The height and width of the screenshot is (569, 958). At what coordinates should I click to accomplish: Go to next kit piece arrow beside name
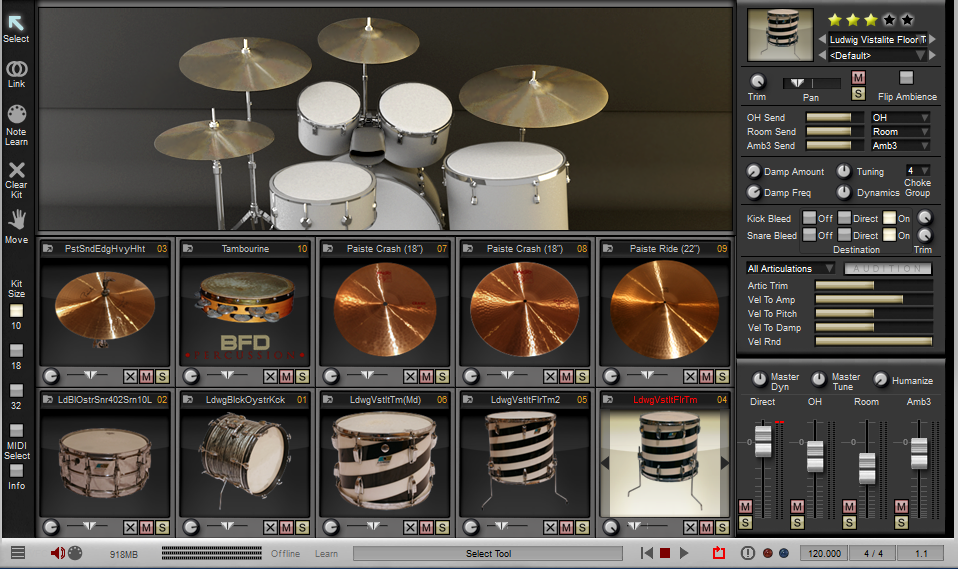[933, 39]
